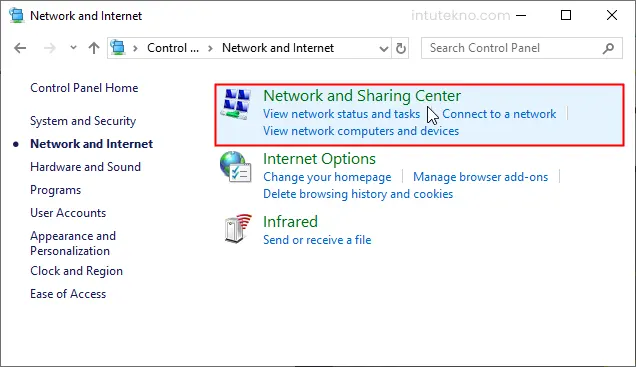Click the forward arrow navigation button
The height and width of the screenshot is (367, 636).
(x=49, y=48)
